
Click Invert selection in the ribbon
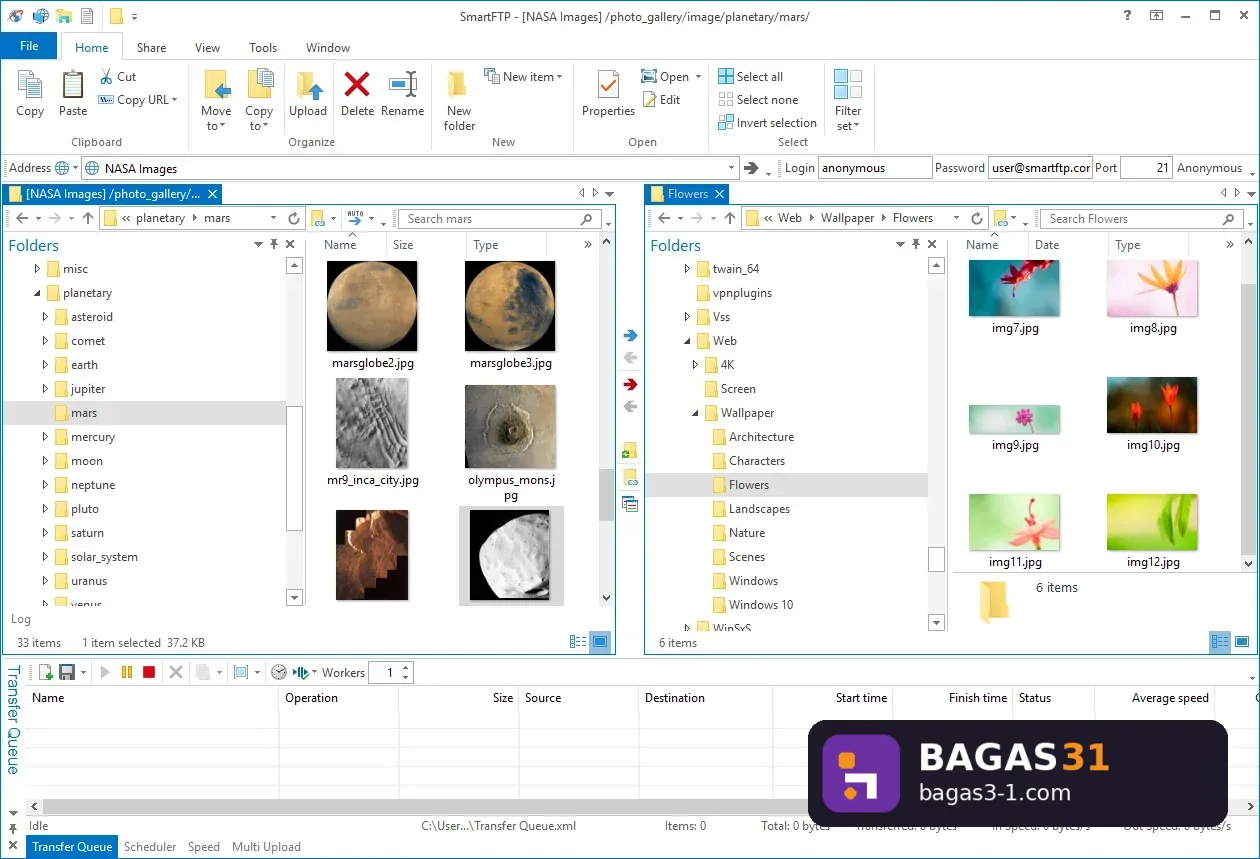click(767, 123)
